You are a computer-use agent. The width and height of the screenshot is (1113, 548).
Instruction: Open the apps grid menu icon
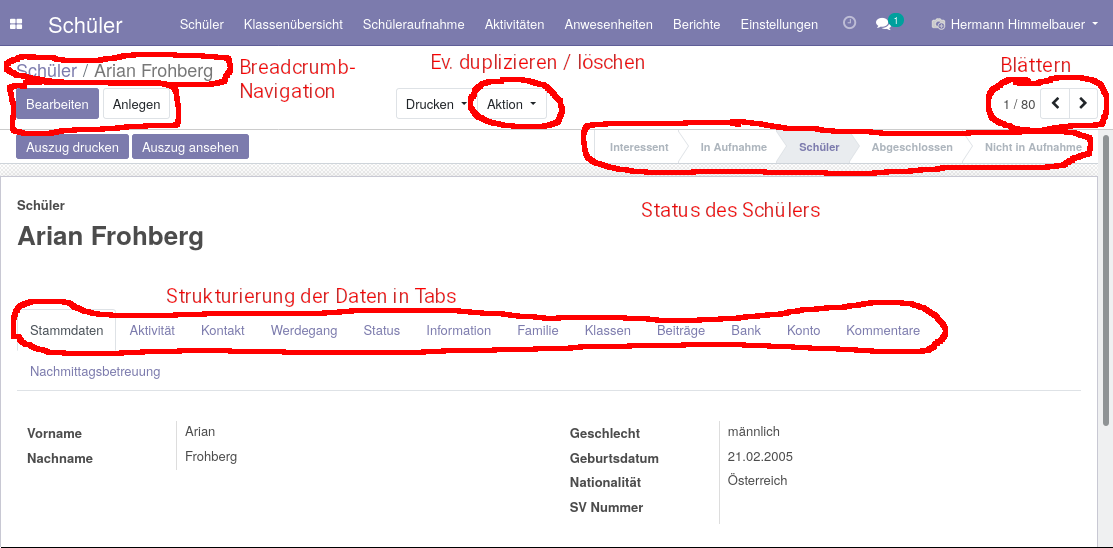coord(16,24)
